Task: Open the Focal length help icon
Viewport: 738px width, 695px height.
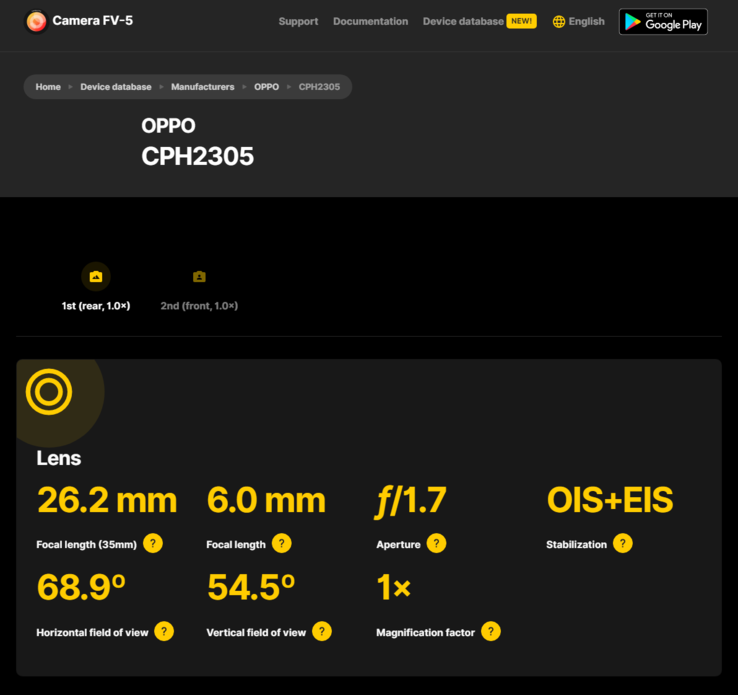Action: 281,543
